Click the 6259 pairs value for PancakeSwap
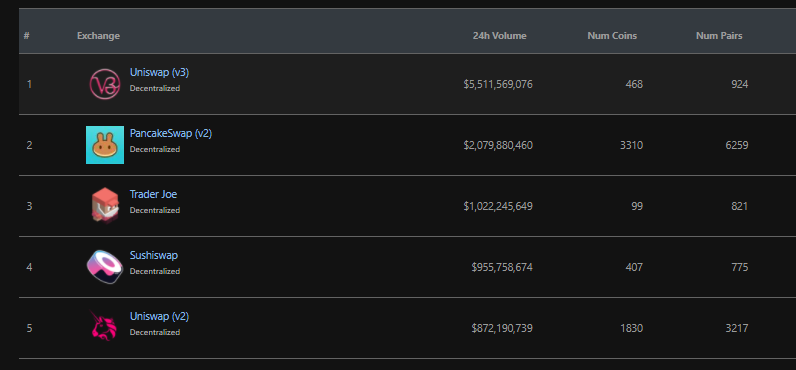 click(x=737, y=146)
